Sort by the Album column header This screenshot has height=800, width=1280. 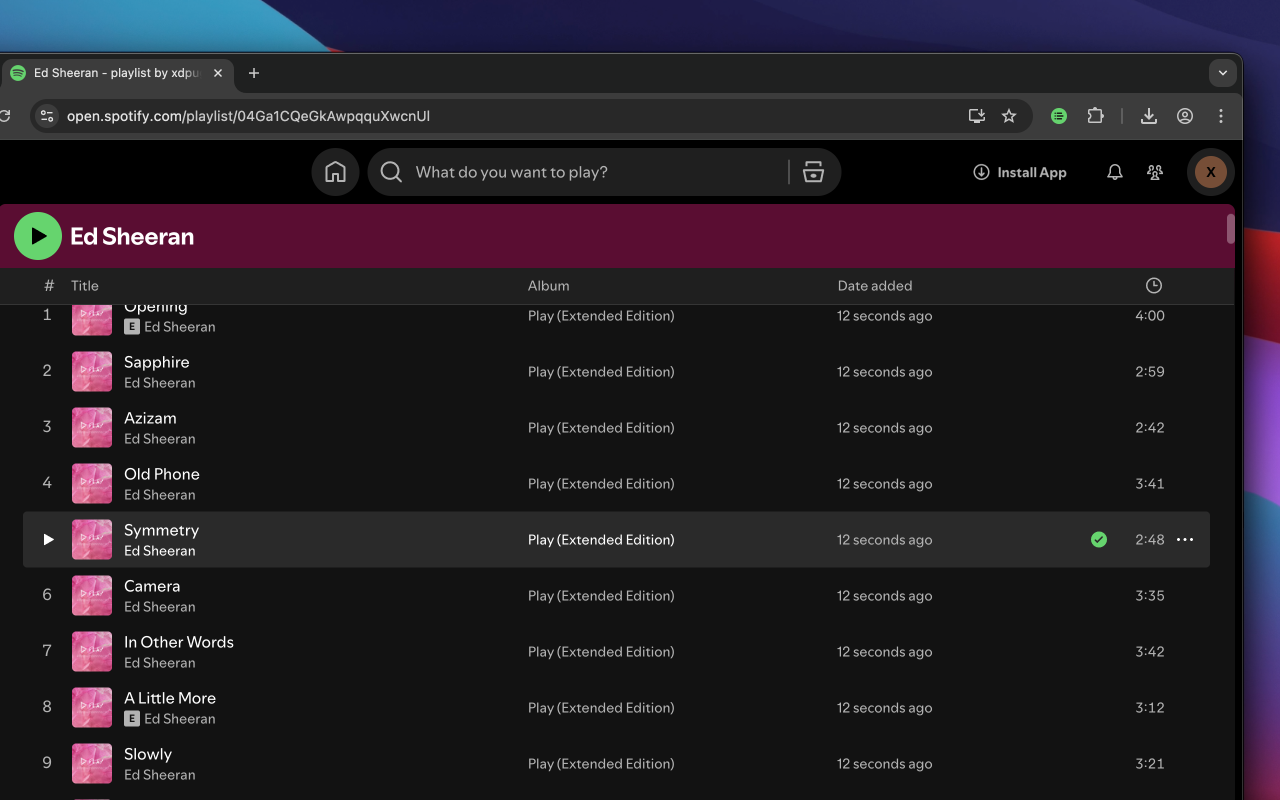point(549,286)
